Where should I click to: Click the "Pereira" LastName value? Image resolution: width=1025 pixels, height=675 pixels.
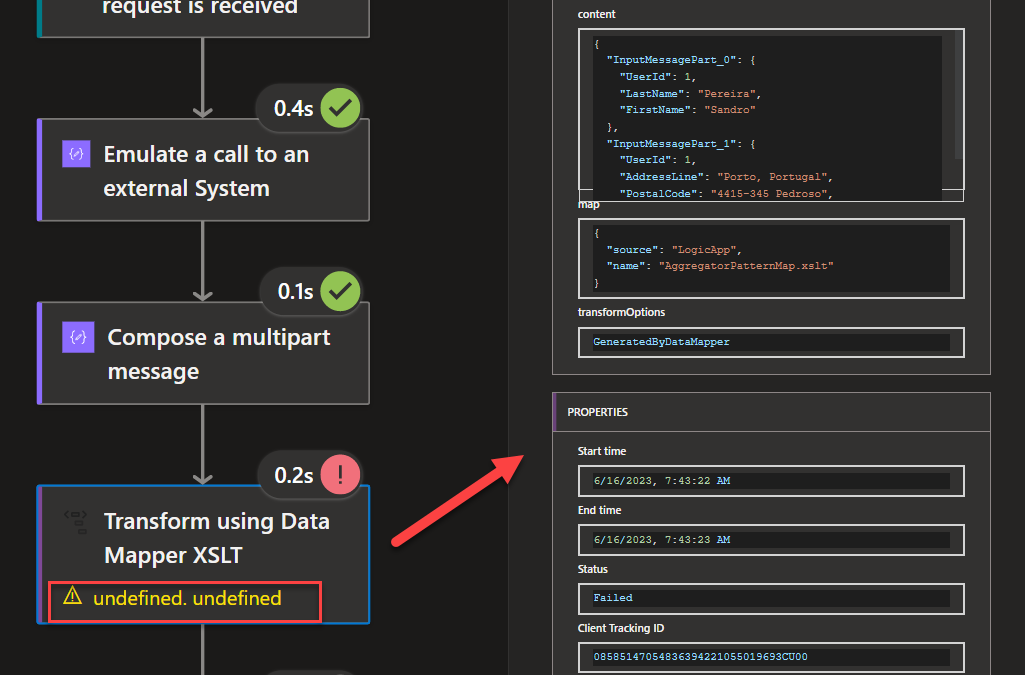click(726, 93)
